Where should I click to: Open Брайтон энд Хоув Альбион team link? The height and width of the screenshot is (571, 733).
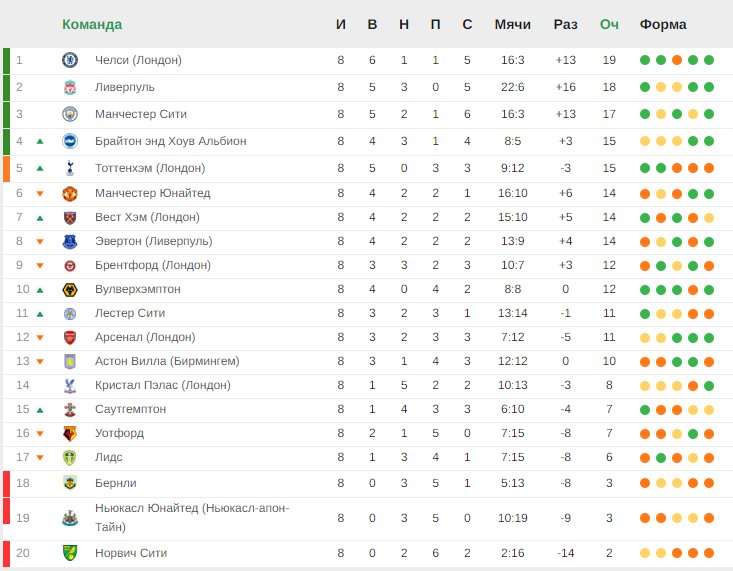(x=171, y=141)
